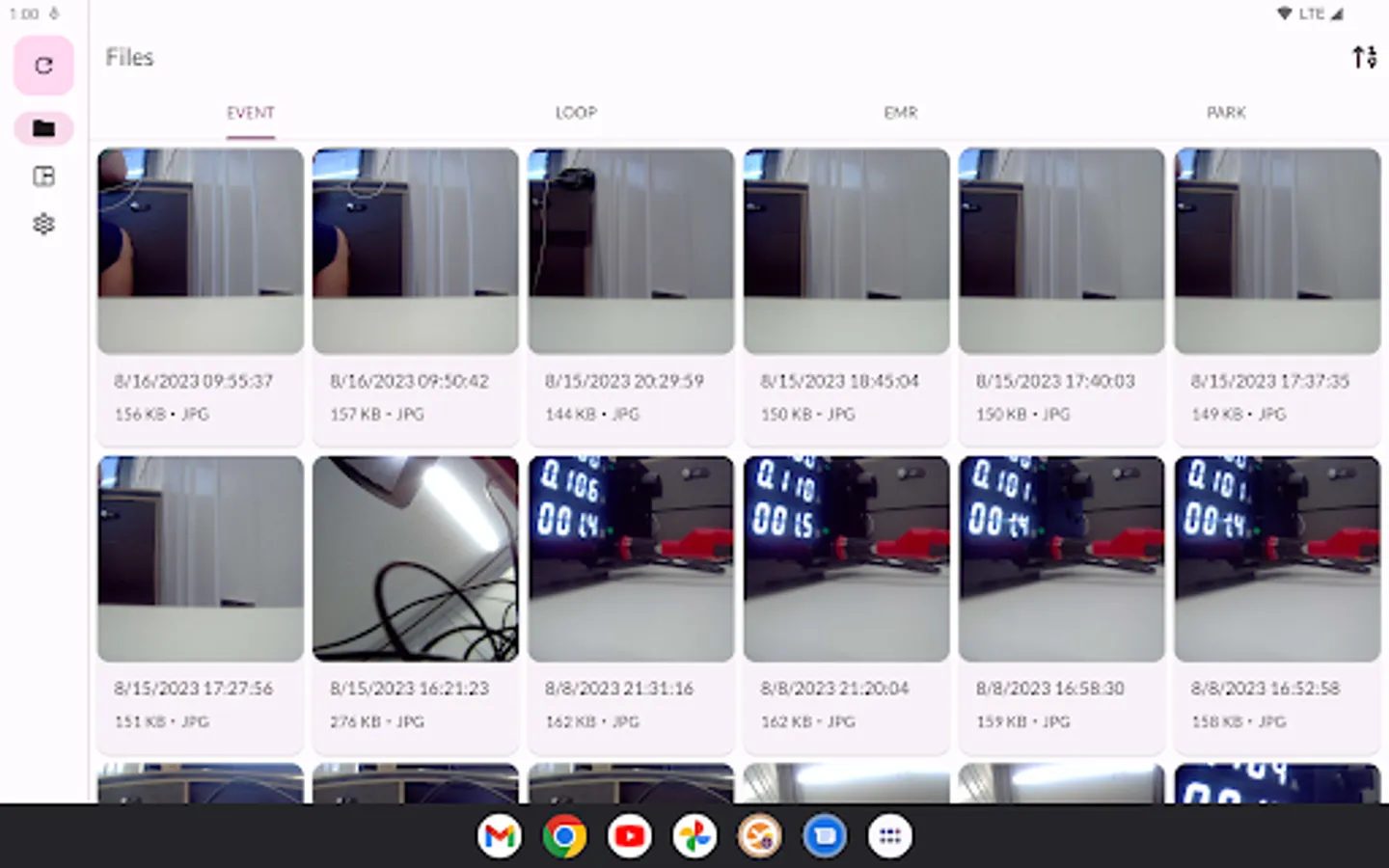Select the '151 KB · JPG' file info
This screenshot has width=1389, height=868.
(x=162, y=721)
